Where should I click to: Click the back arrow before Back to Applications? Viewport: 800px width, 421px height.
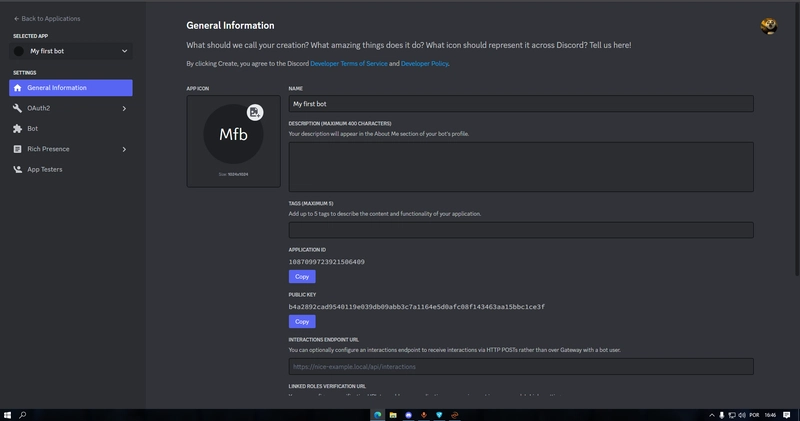16,18
